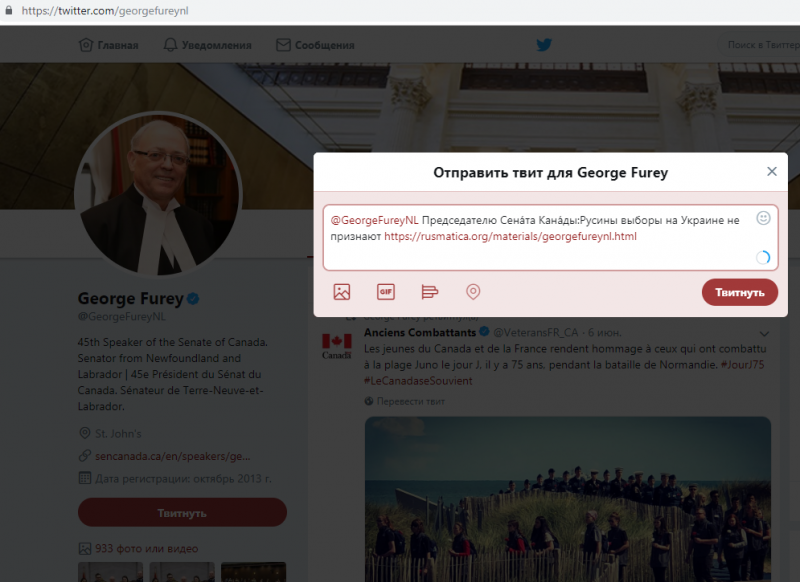Open Сообщения messages
The image size is (800, 582).
(x=315, y=45)
